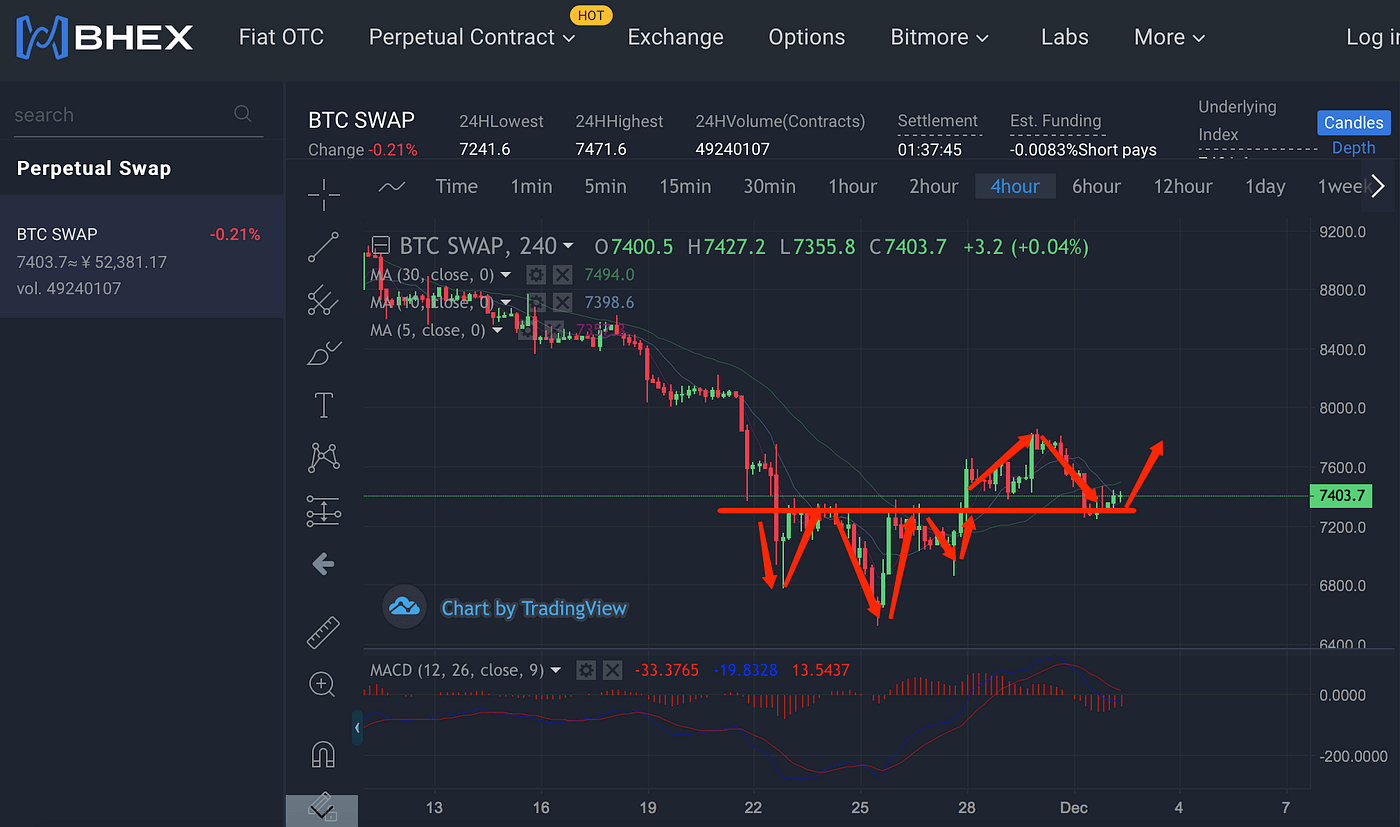Select the 1day interval tab
The height and width of the screenshot is (827, 1400).
pos(1265,186)
